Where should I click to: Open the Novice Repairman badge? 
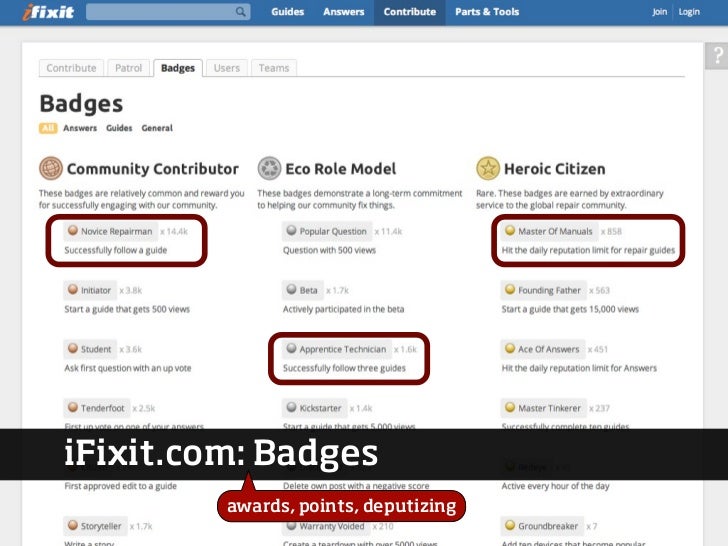tap(110, 231)
